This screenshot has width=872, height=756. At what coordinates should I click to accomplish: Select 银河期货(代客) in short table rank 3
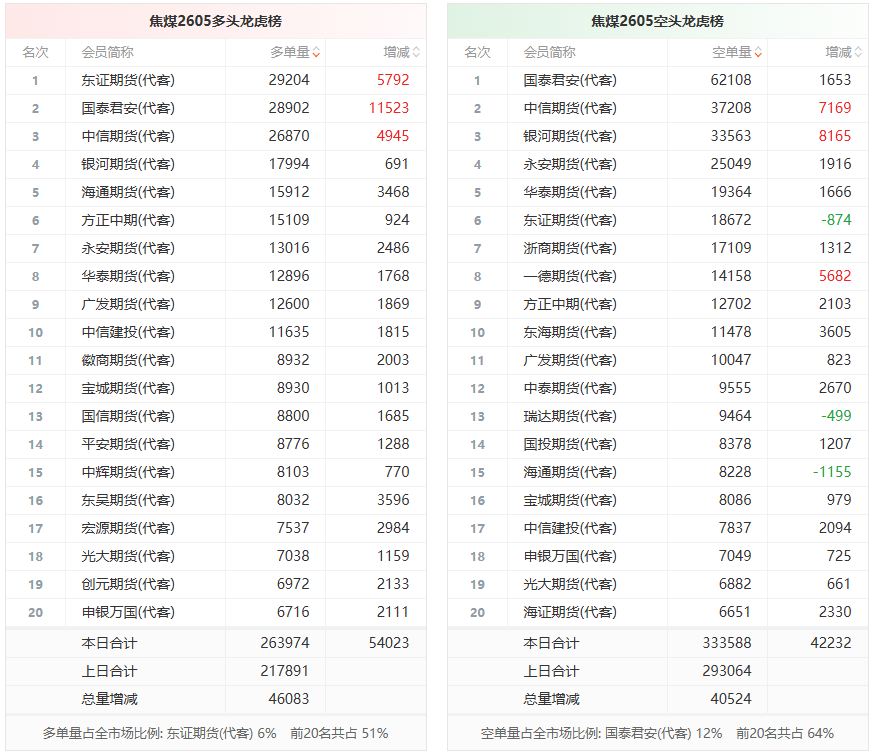[570, 136]
